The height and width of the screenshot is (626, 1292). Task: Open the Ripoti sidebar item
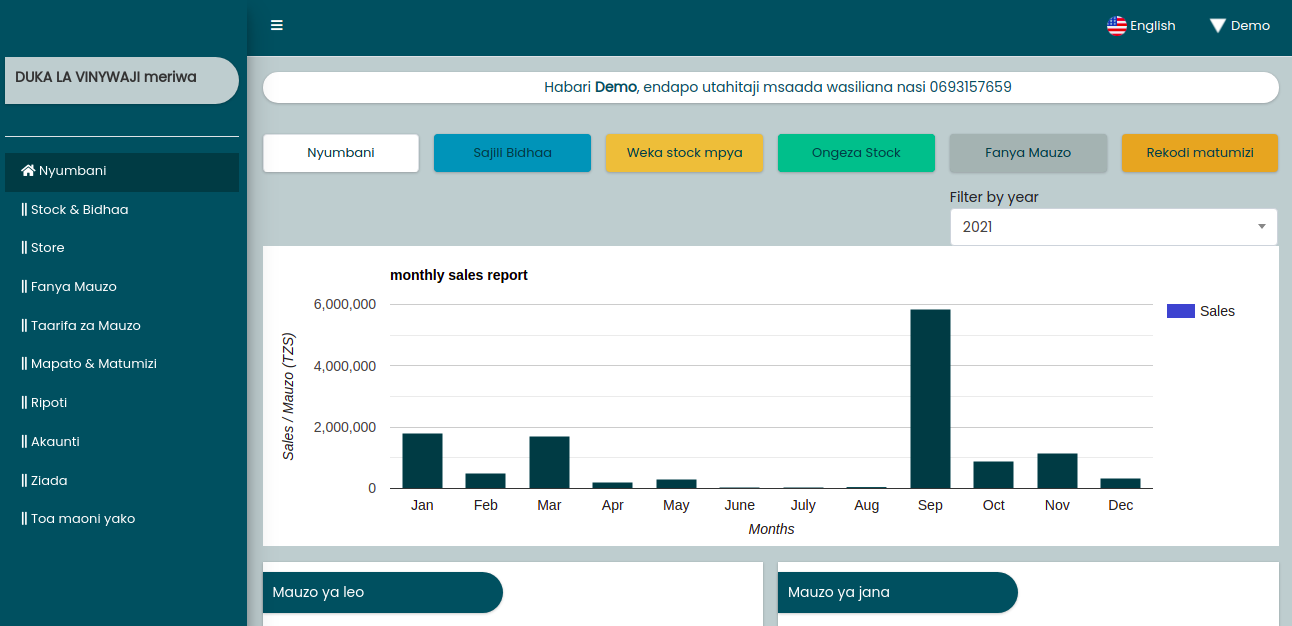click(45, 403)
